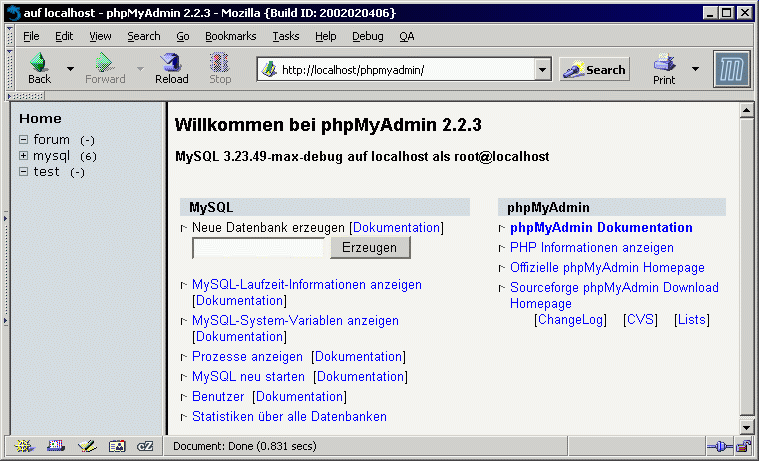Open Dokumentation link beside Benutzer
This screenshot has width=759, height=461.
click(x=299, y=397)
